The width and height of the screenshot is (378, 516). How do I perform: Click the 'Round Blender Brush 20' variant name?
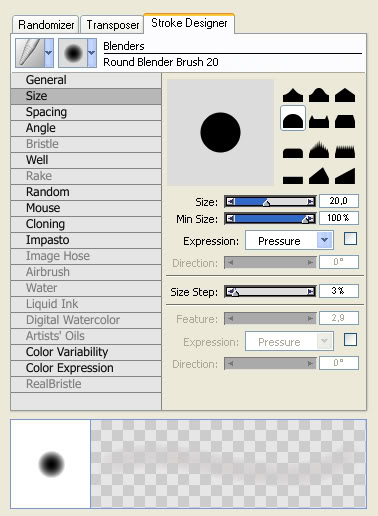click(161, 62)
